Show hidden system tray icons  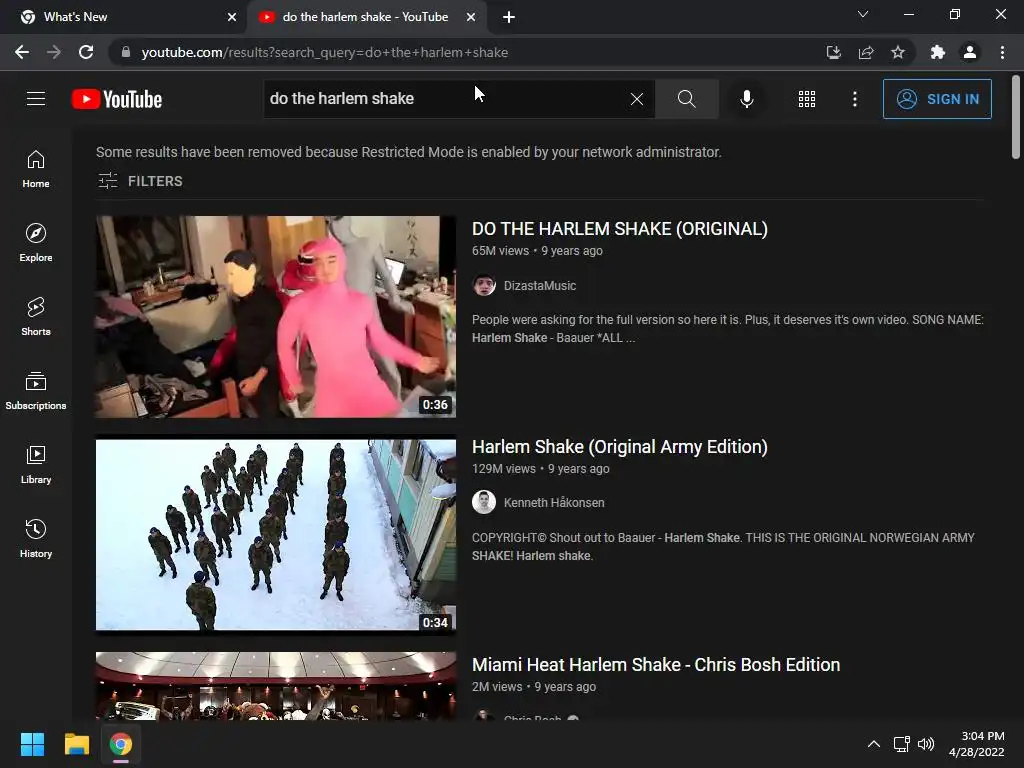click(874, 744)
